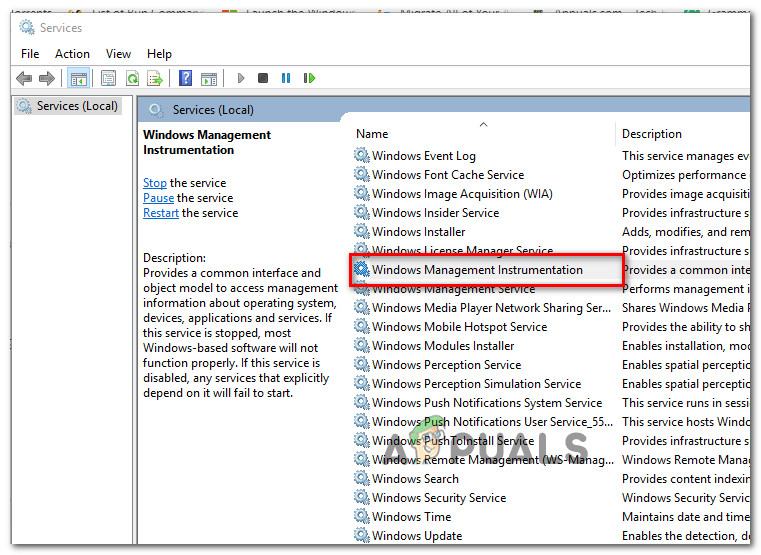This screenshot has width=761, height=555.
Task: Select the Windows Insider Service row
Action: click(x=427, y=212)
